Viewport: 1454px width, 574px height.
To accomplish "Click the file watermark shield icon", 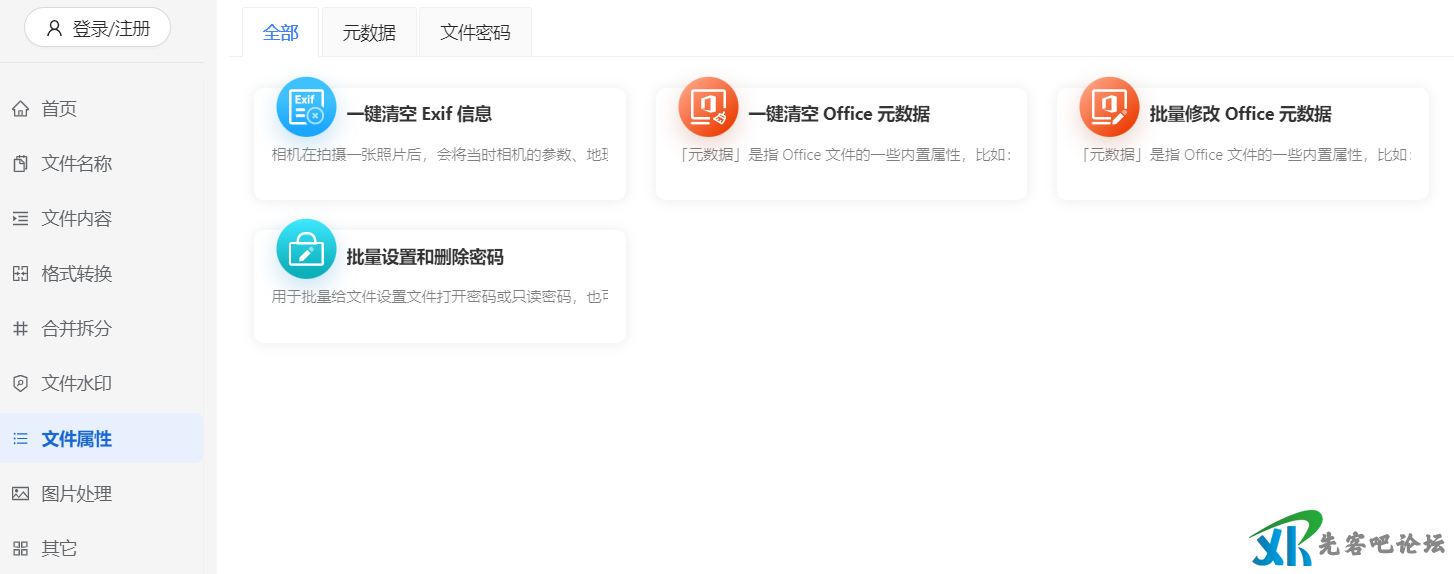I will pos(20,383).
